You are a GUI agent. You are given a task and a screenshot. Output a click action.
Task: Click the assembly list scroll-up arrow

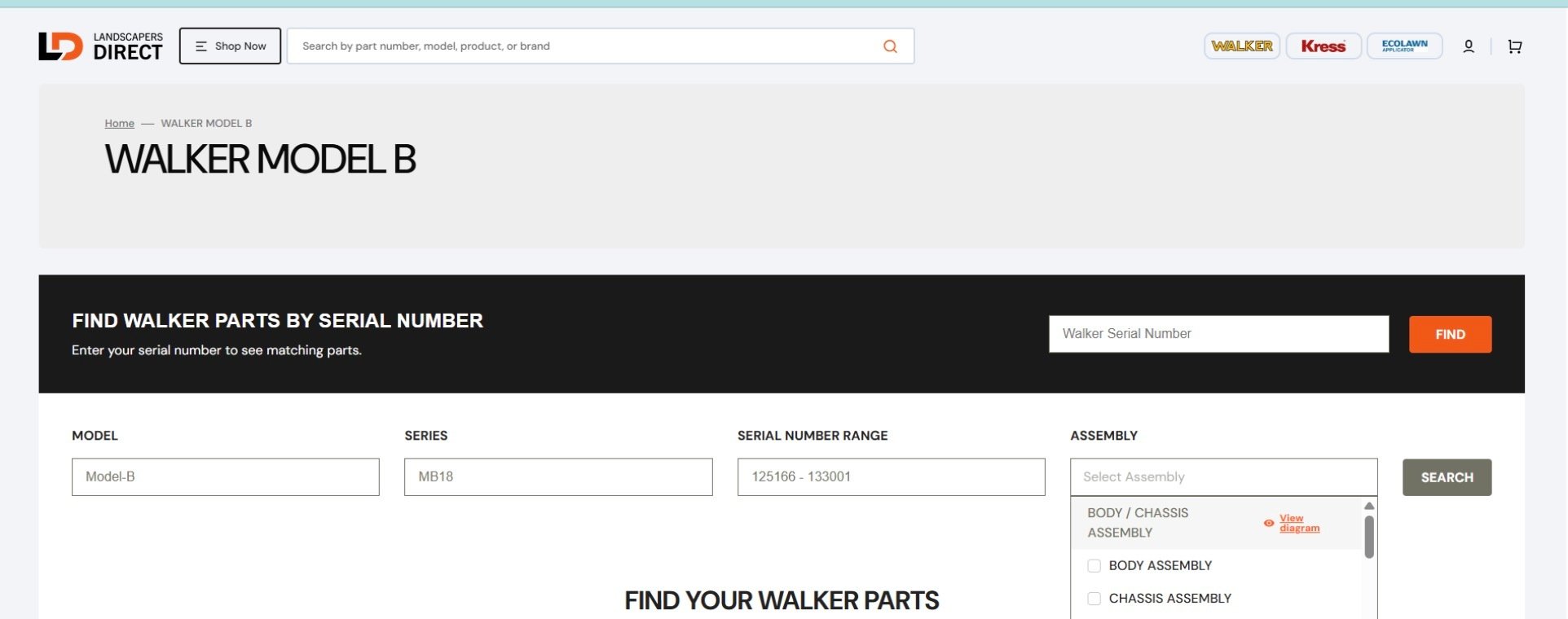(1369, 506)
